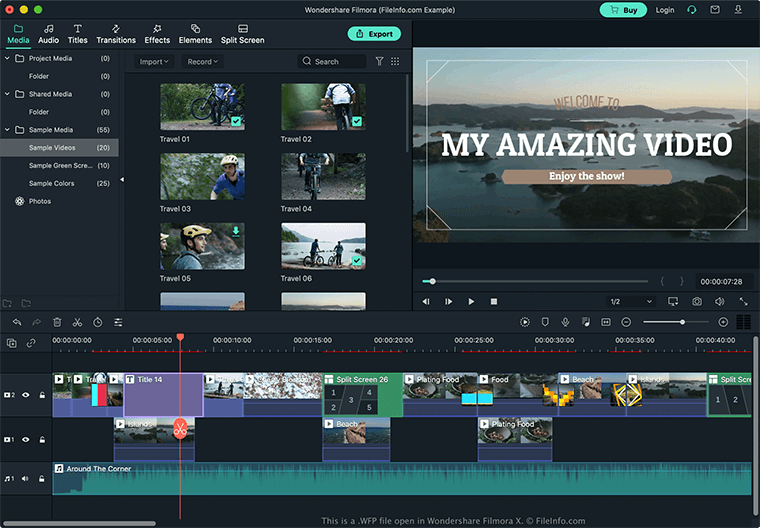Select the Travel 03 video thumbnail
The width and height of the screenshot is (760, 528).
202,177
